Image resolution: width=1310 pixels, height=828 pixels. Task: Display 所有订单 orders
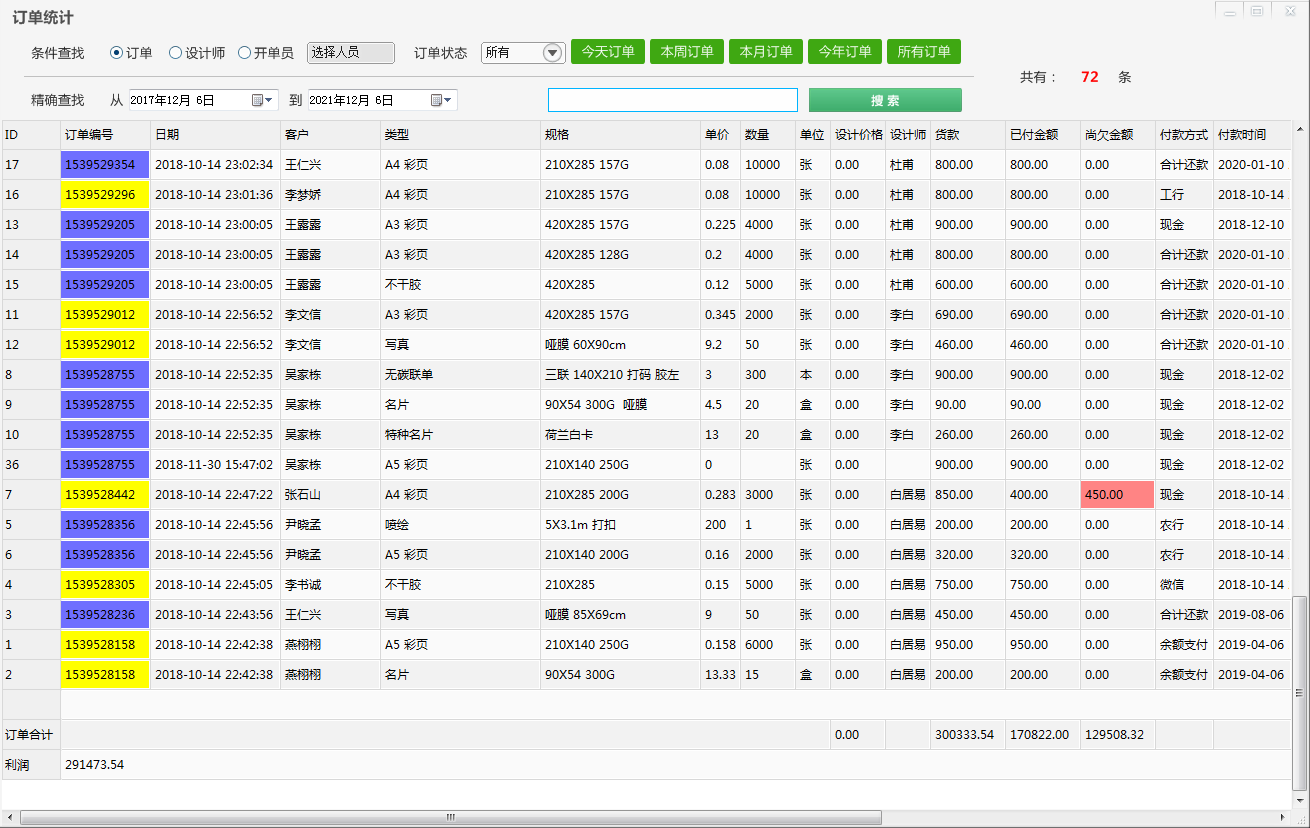[924, 52]
